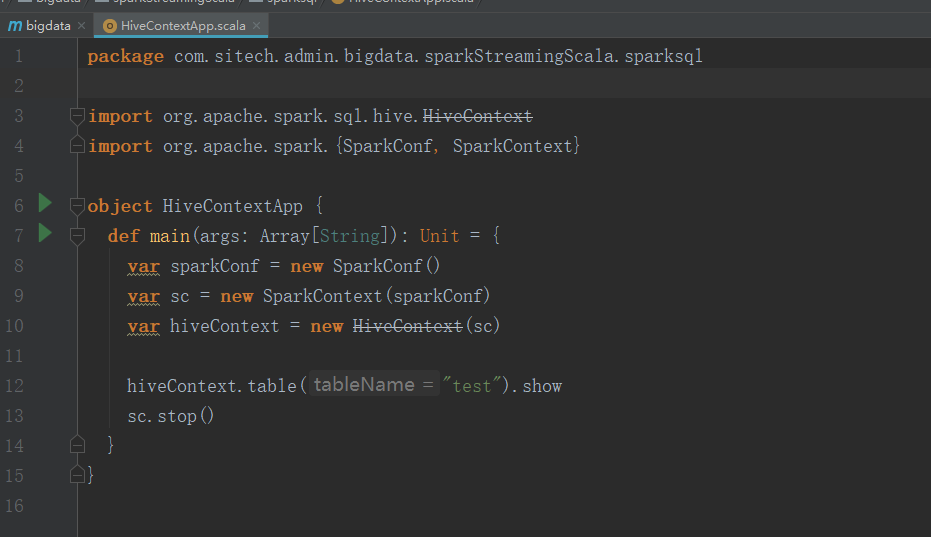Click the tableName parameter hint
The height and width of the screenshot is (537, 931).
[x=373, y=384]
